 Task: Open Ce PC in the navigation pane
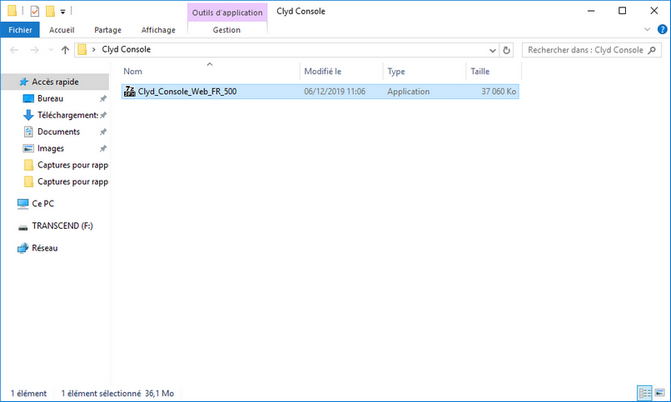[43, 204]
